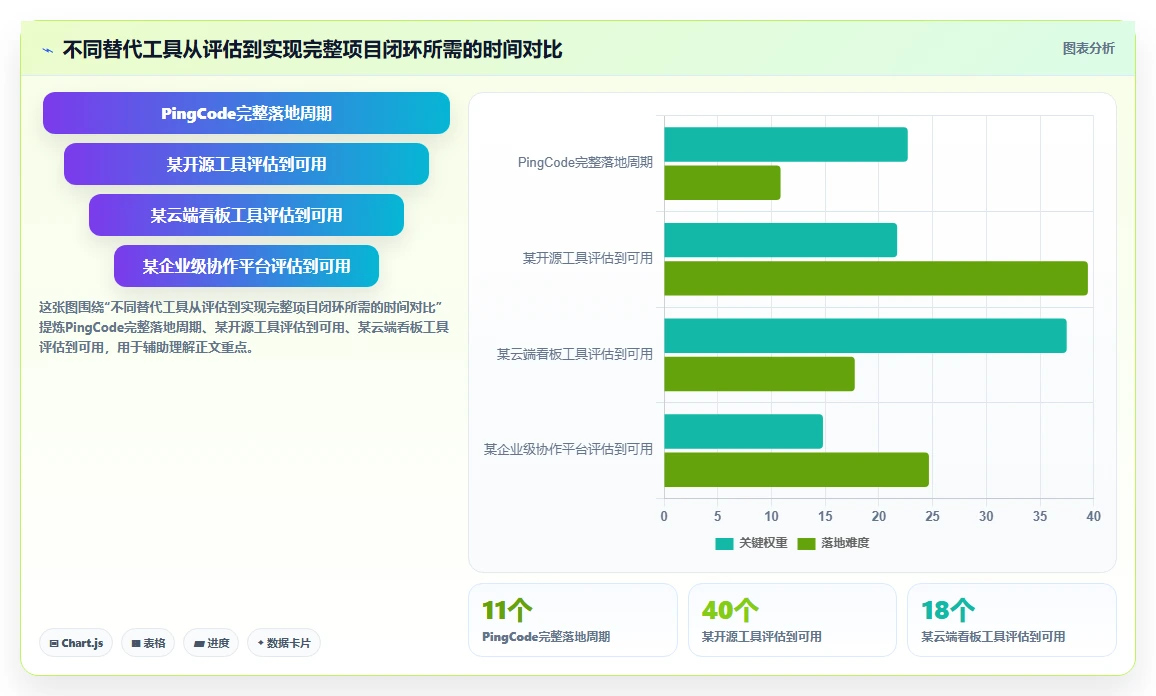Click the x-axis value 40
The height and width of the screenshot is (696, 1156).
point(1093,516)
